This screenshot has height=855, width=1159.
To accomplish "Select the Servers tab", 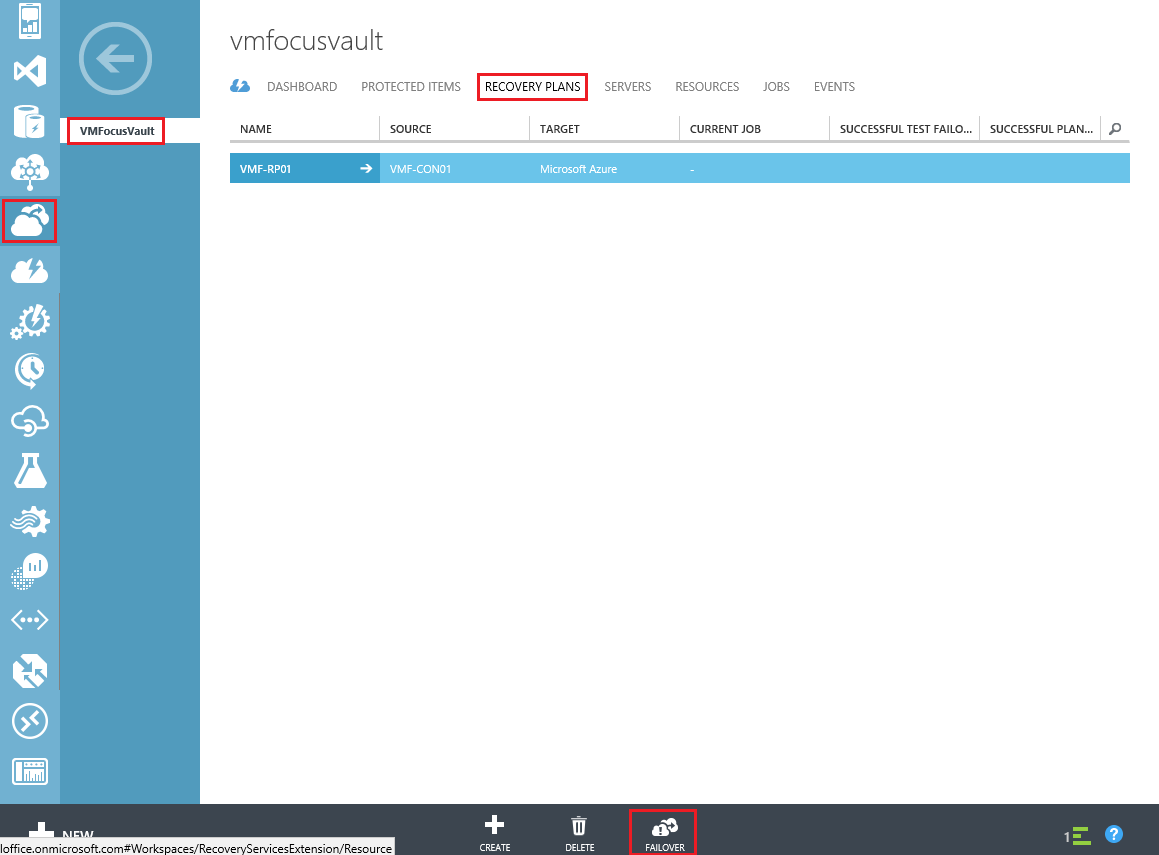I will 627,87.
